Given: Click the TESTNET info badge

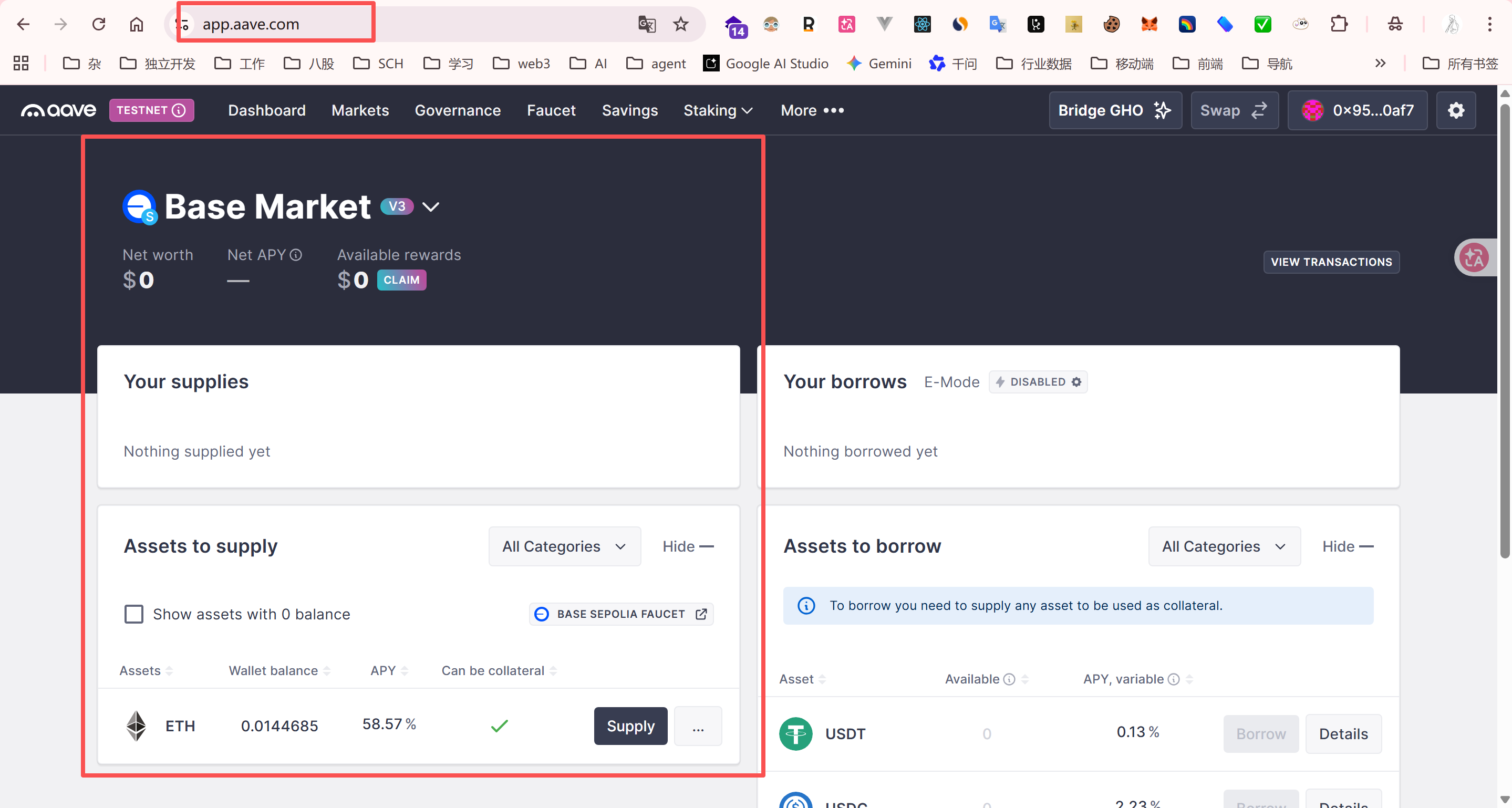Looking at the screenshot, I should click(x=151, y=110).
